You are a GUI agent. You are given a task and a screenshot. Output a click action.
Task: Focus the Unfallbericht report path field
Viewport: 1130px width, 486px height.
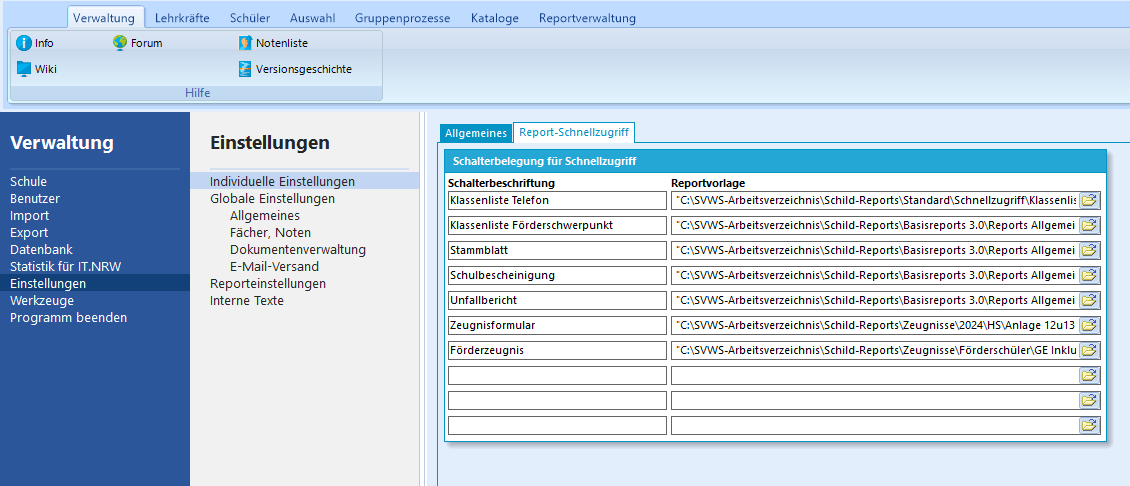(x=874, y=300)
